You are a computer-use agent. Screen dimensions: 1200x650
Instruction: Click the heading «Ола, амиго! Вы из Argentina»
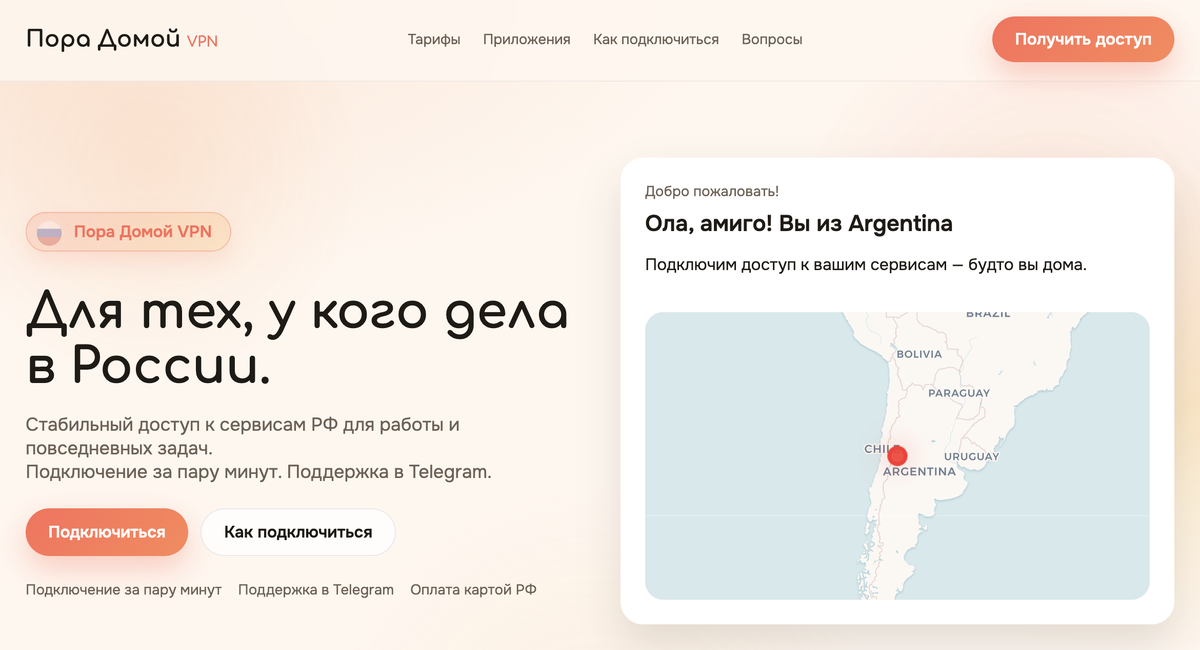(798, 223)
